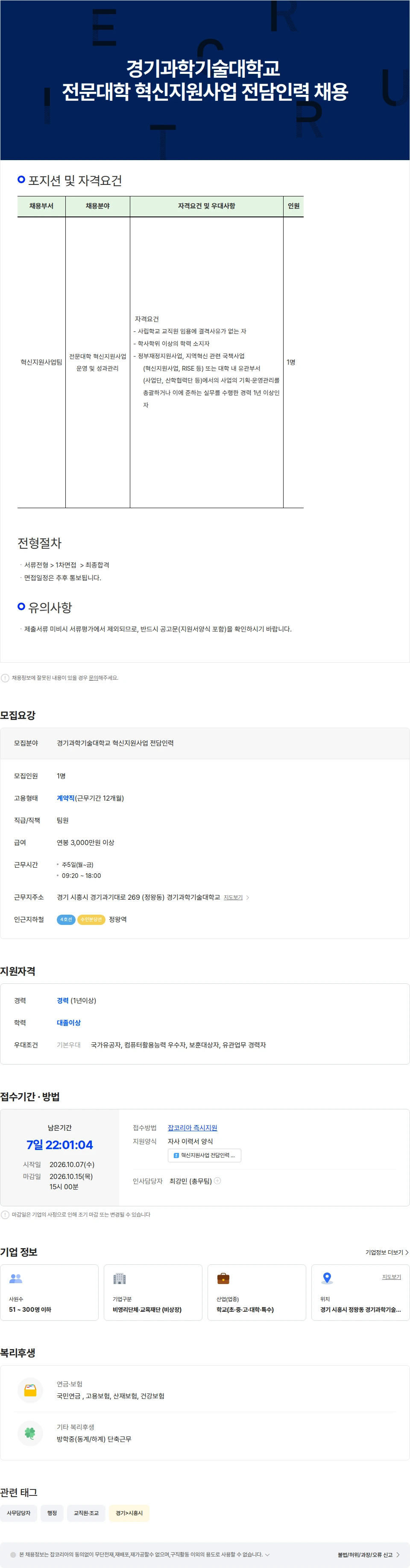This screenshot has width=410, height=1568.
Task: Expand contact info plus icon beside 최강민
Action: 217,1181
